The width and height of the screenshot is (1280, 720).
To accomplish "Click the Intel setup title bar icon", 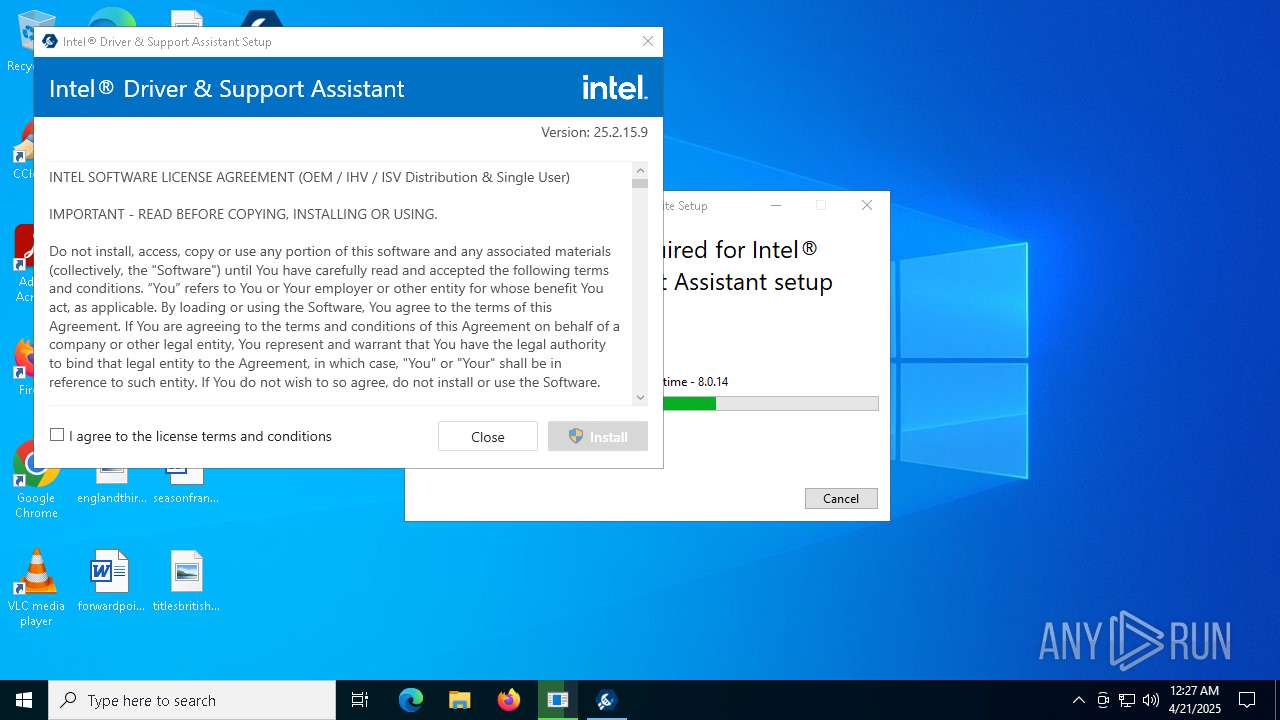I will [50, 41].
